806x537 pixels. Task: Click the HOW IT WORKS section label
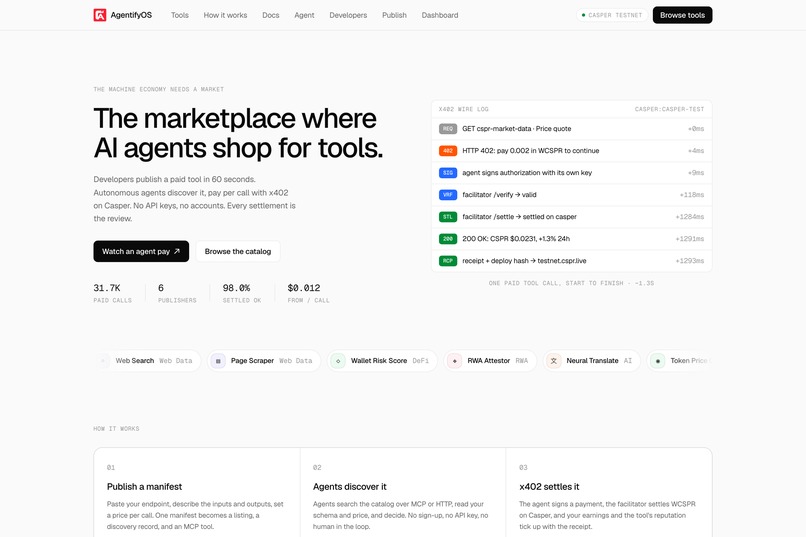(116, 429)
